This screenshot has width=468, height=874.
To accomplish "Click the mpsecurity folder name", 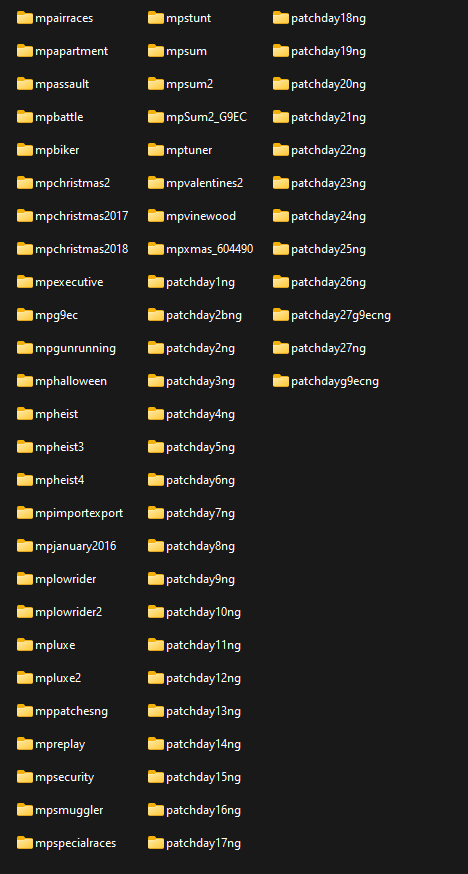I will coord(65,777).
